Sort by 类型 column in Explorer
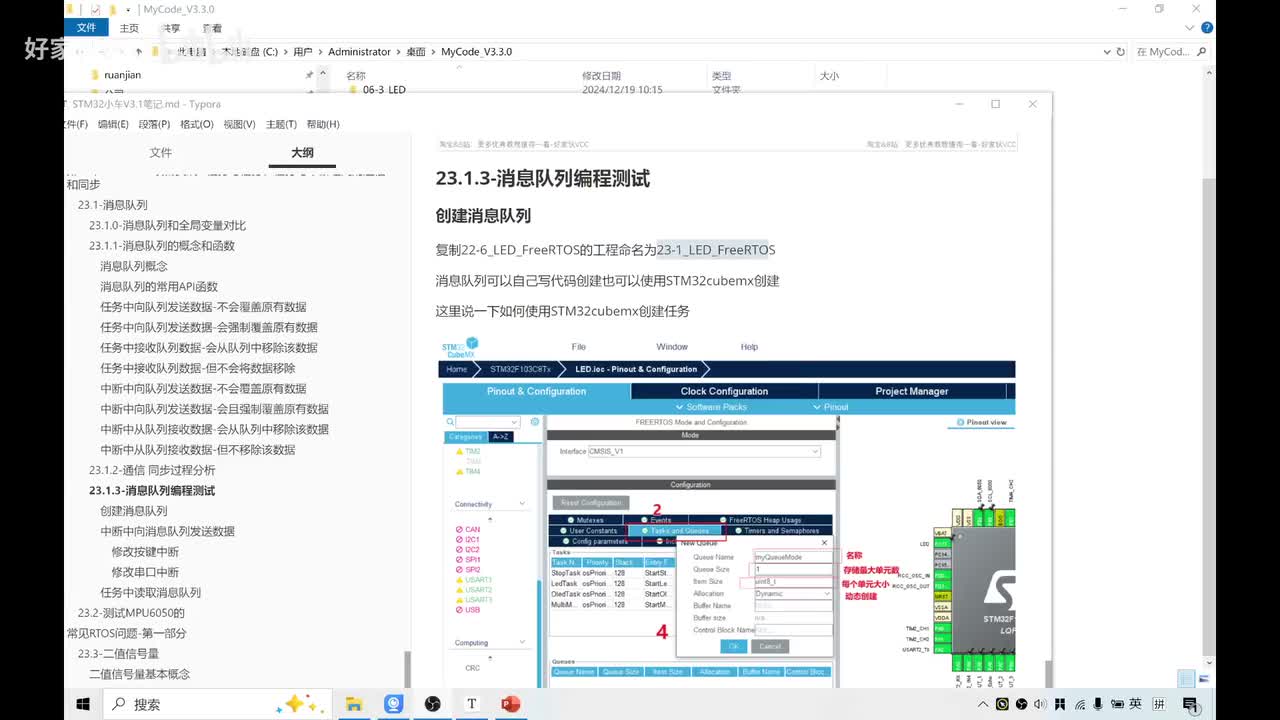This screenshot has width=1280, height=720. (721, 76)
